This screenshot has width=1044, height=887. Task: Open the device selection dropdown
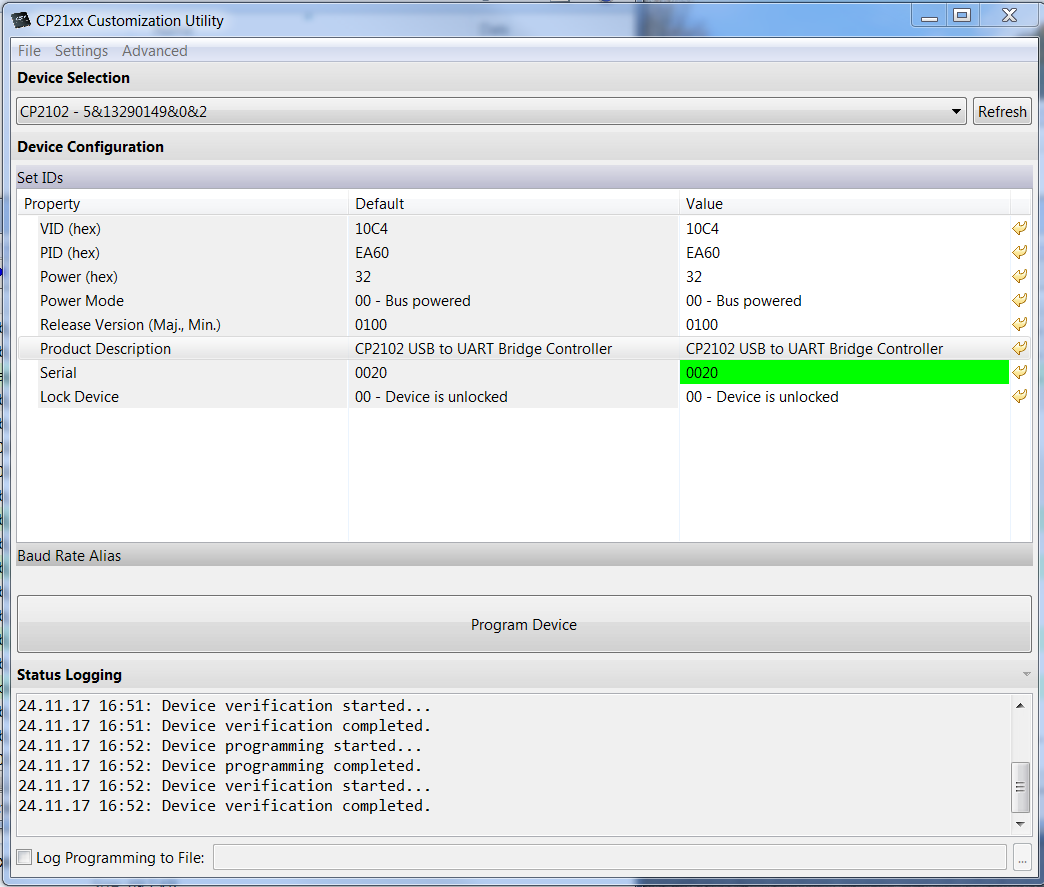point(491,111)
